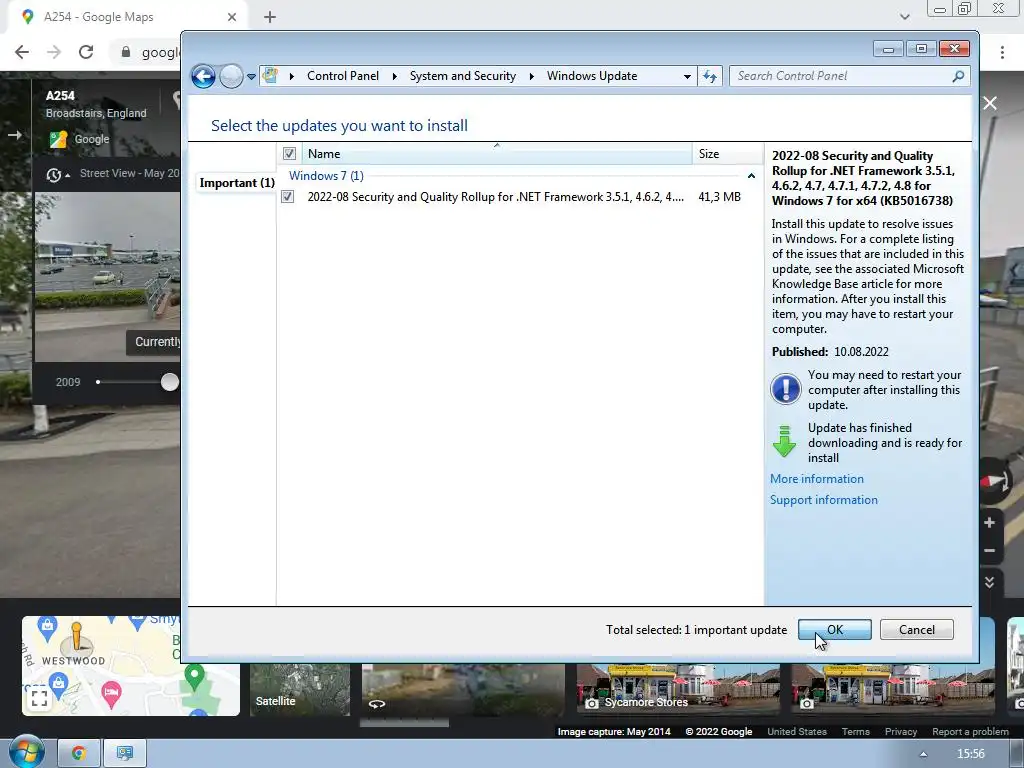Click the 2009 timeline slider handle
Image resolution: width=1024 pixels, height=768 pixels.
tap(170, 382)
